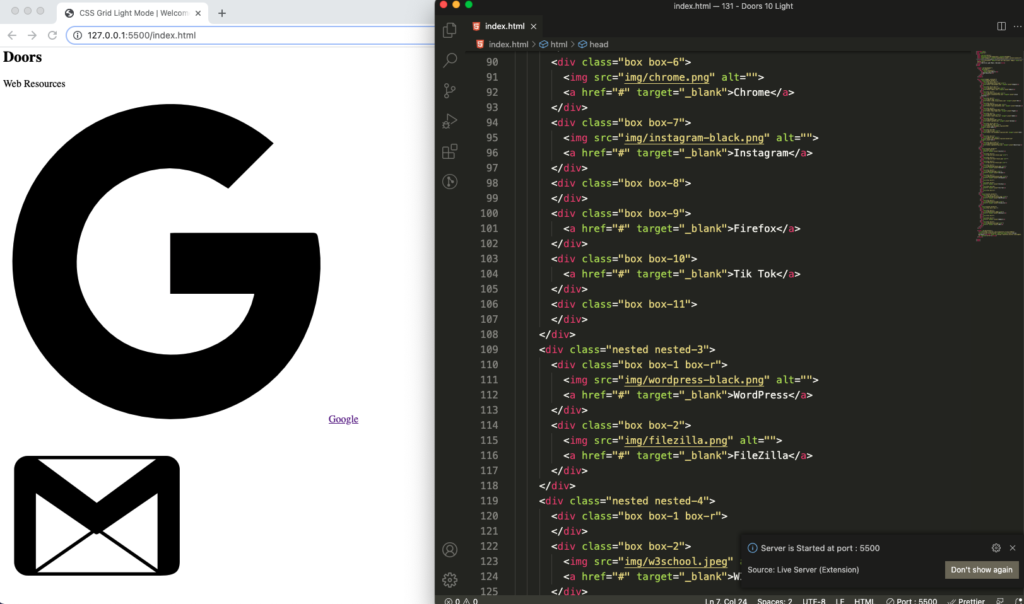Image resolution: width=1024 pixels, height=604 pixels.
Task: View site information icon in address bar
Action: pyautogui.click(x=77, y=35)
